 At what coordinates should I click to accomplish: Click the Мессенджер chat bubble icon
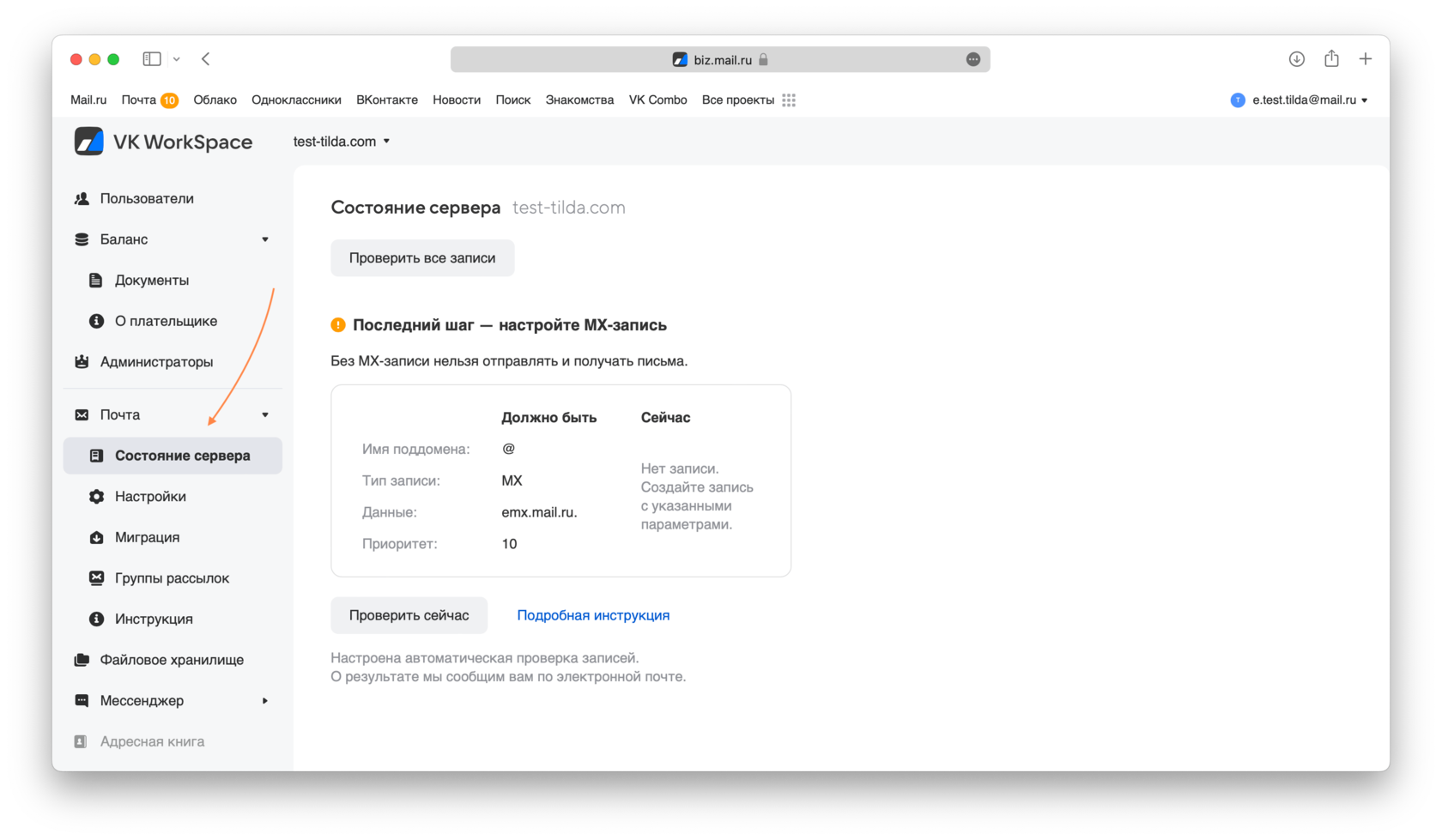point(82,701)
